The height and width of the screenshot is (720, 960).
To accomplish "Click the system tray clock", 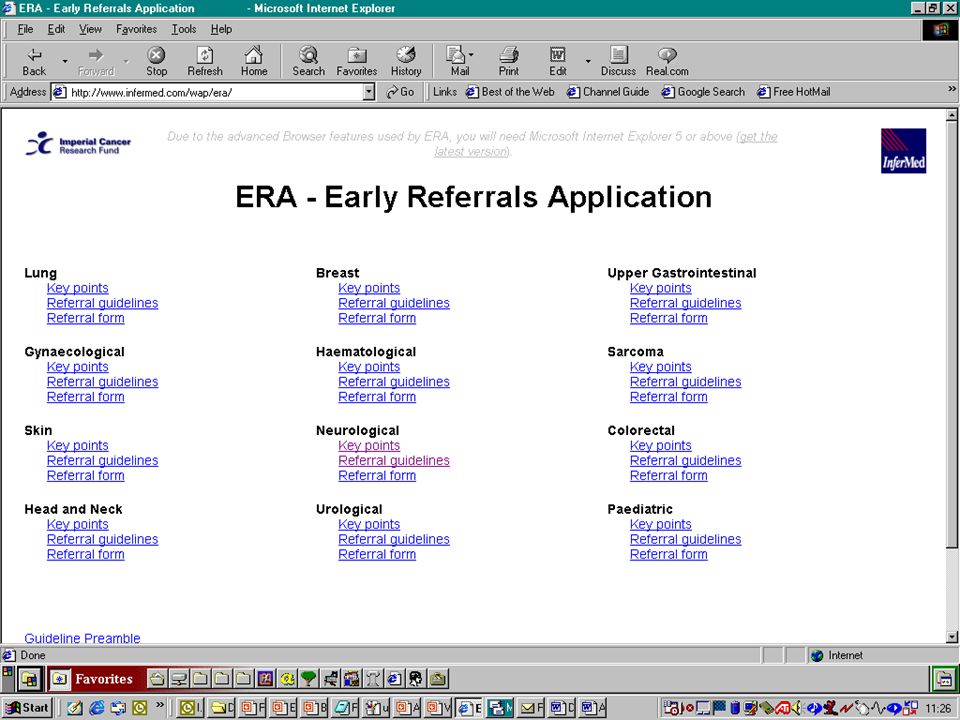I will (x=937, y=708).
